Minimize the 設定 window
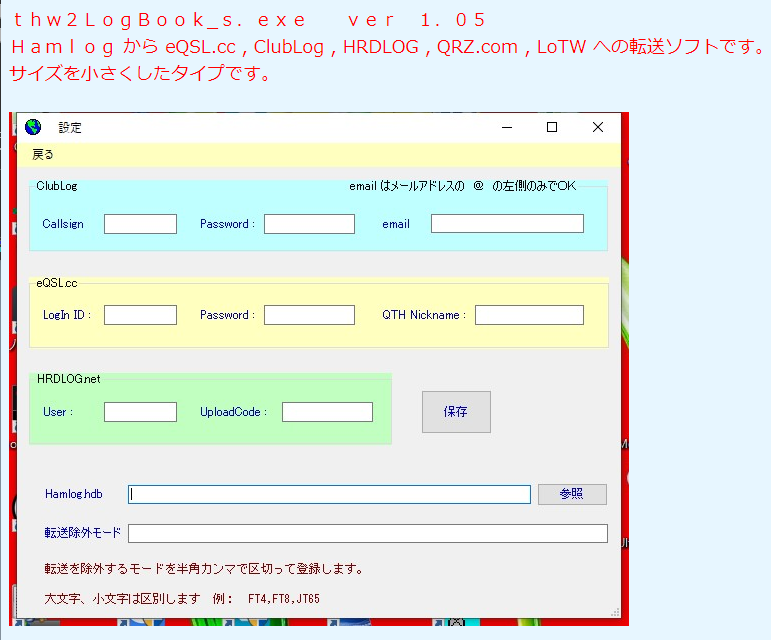This screenshot has height=640, width=771. [507, 127]
